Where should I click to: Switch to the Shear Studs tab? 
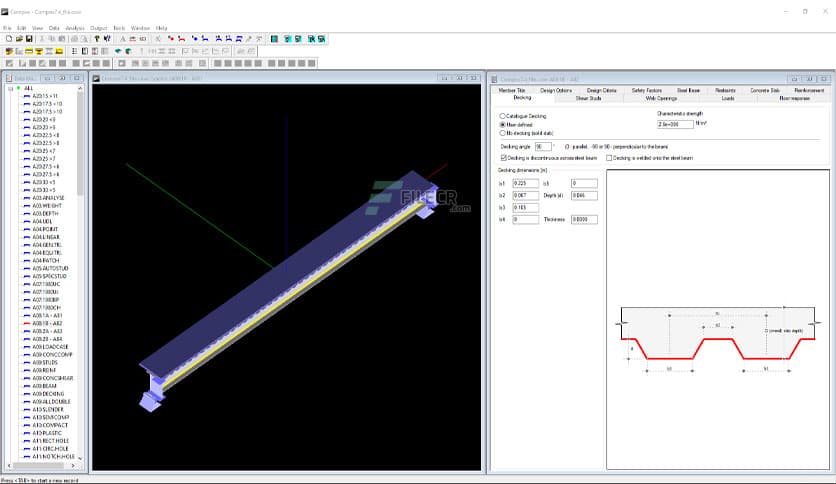pos(588,99)
